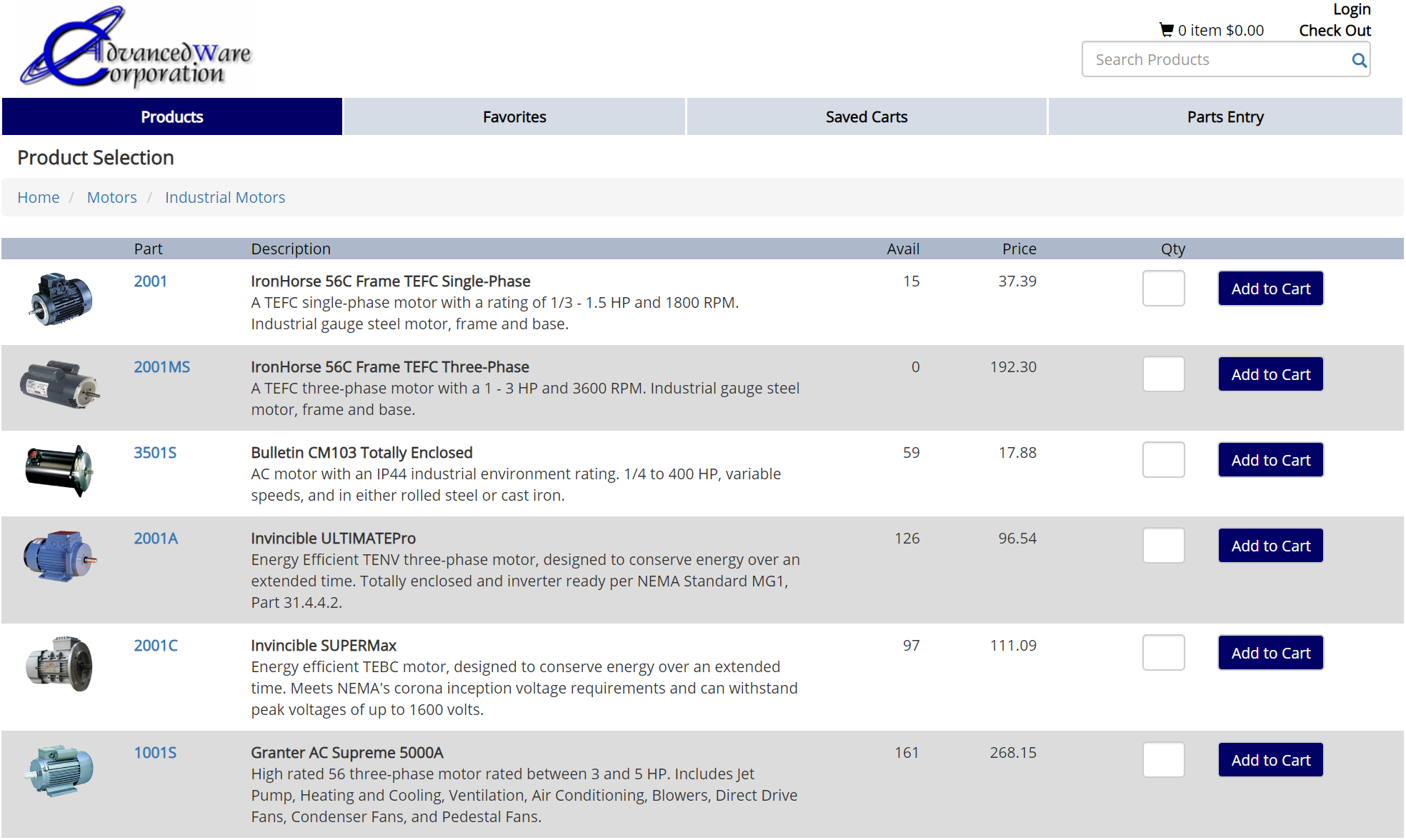The height and width of the screenshot is (840, 1406).
Task: Click the quantity box for part 2001
Action: click(1164, 289)
